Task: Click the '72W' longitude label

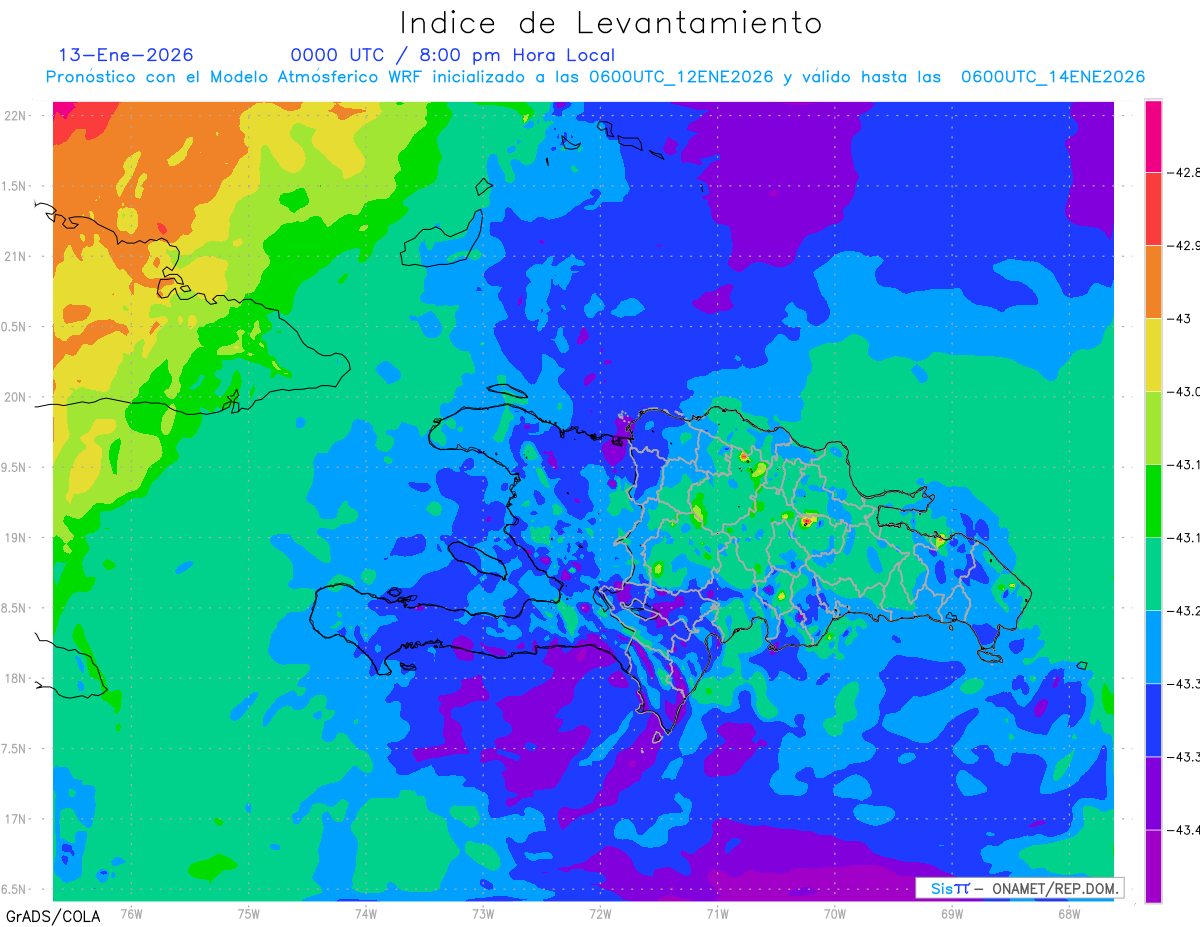Action: pyautogui.click(x=600, y=914)
